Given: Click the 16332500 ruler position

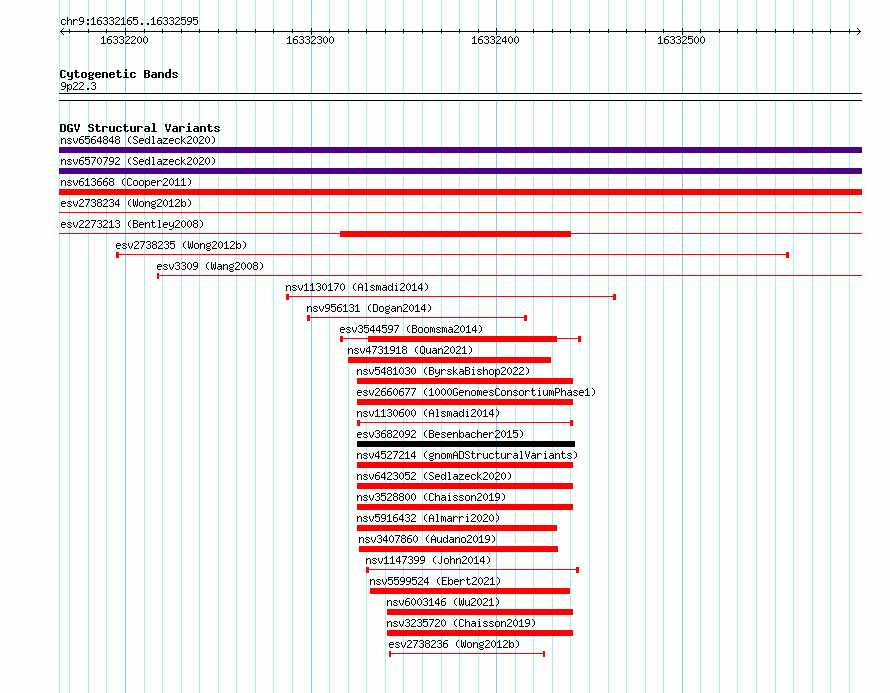Looking at the screenshot, I should 681,40.
